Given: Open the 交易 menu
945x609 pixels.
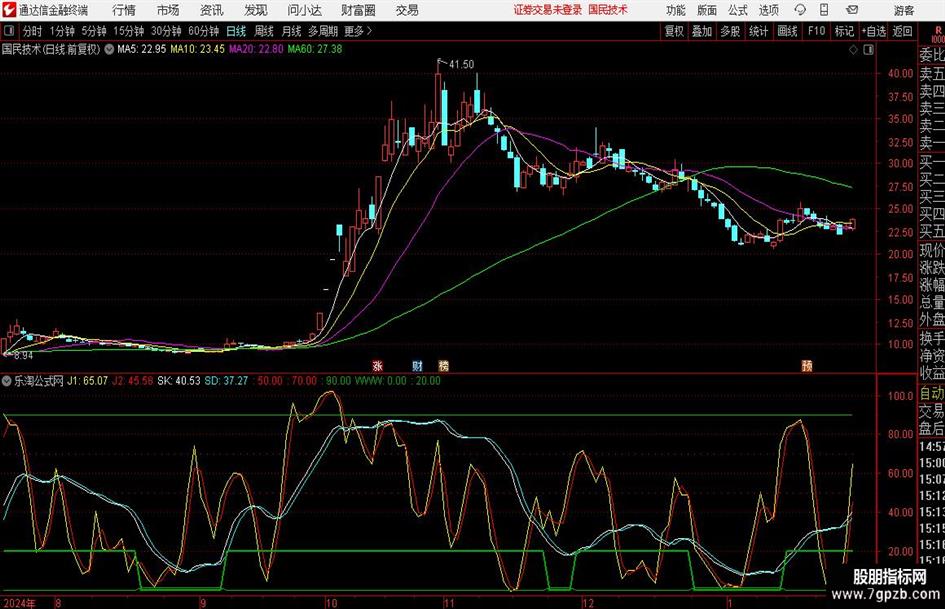Looking at the screenshot, I should [x=407, y=10].
